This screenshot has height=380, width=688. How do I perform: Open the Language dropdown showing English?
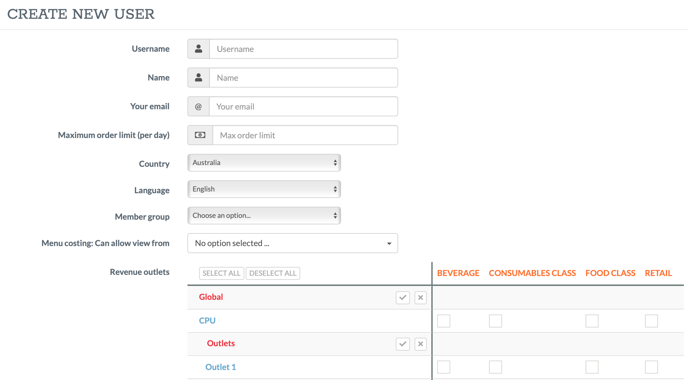click(x=264, y=189)
